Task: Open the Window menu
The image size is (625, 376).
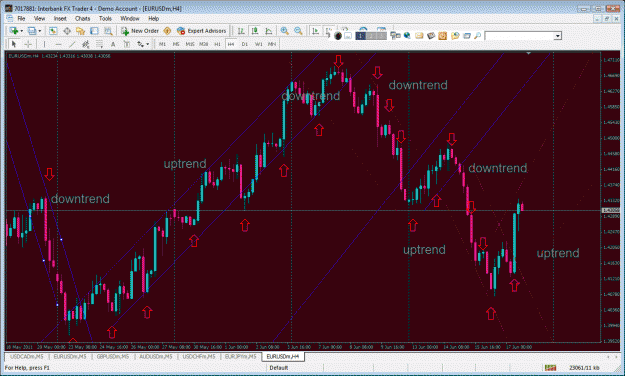Action: tap(130, 18)
